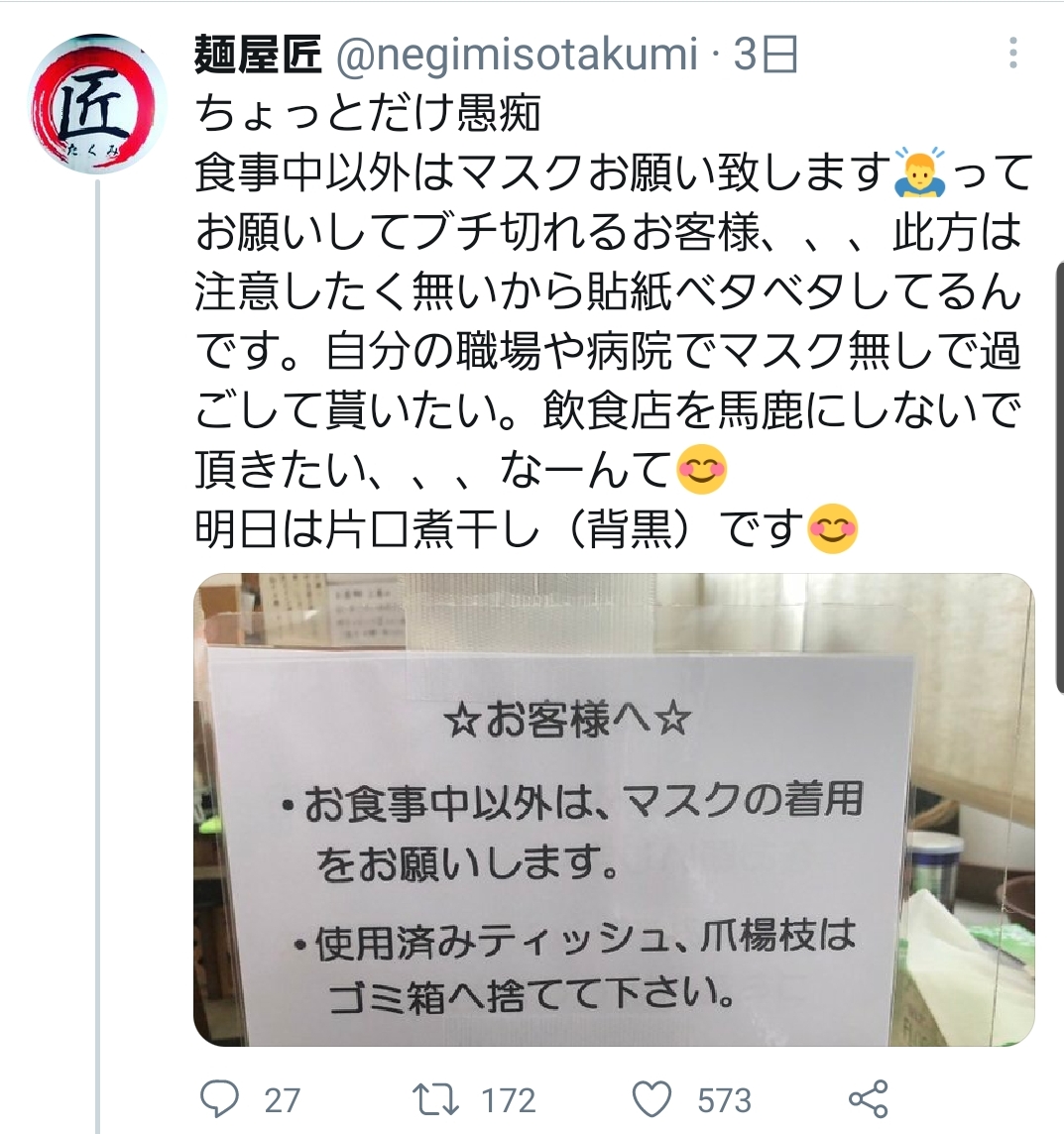Open the attached sign photo
Viewport: 1064px width, 1134px height.
tap(614, 809)
